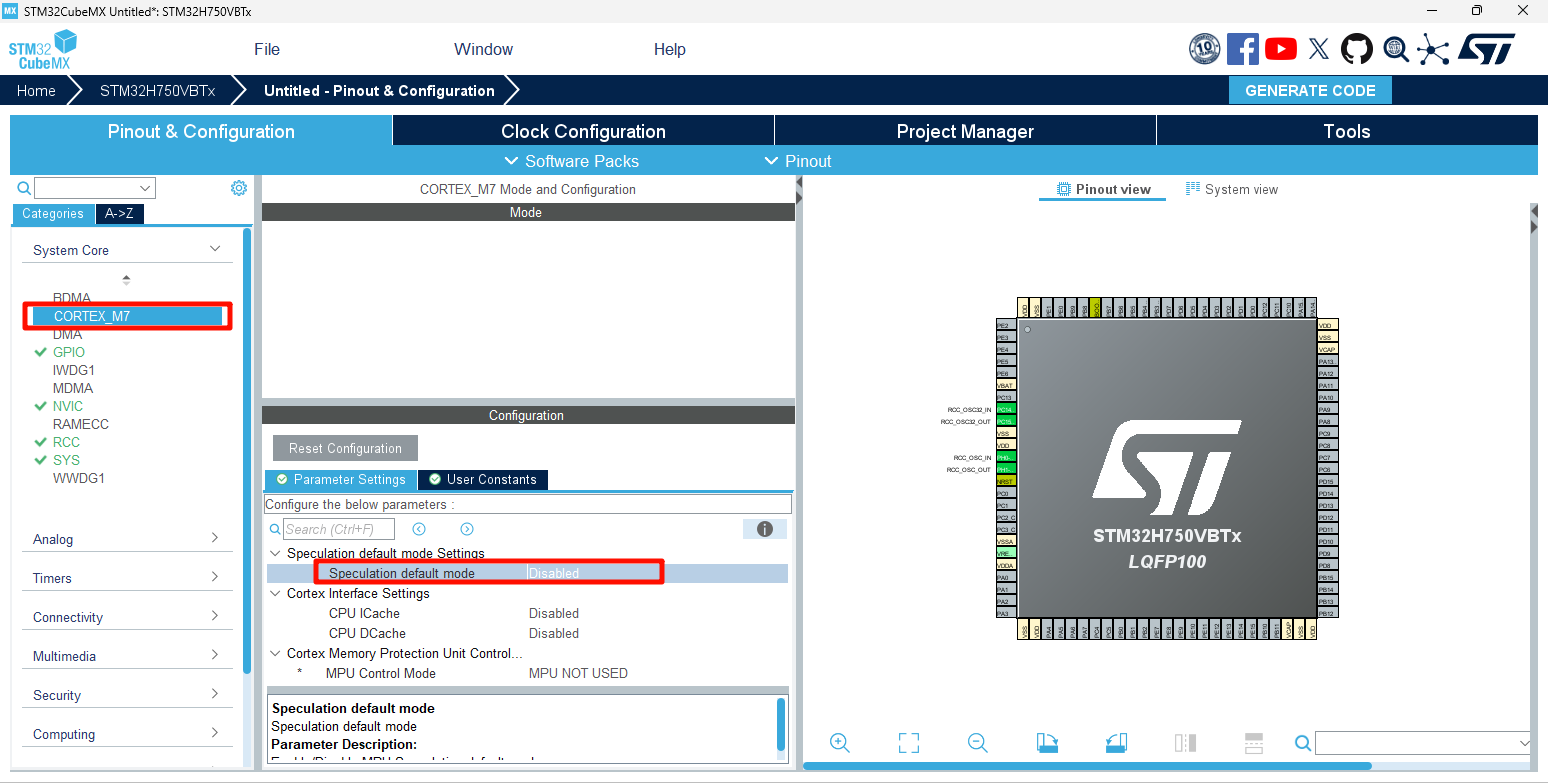Select SYS in System Core list
The image size is (1548, 783).
pyautogui.click(x=66, y=460)
